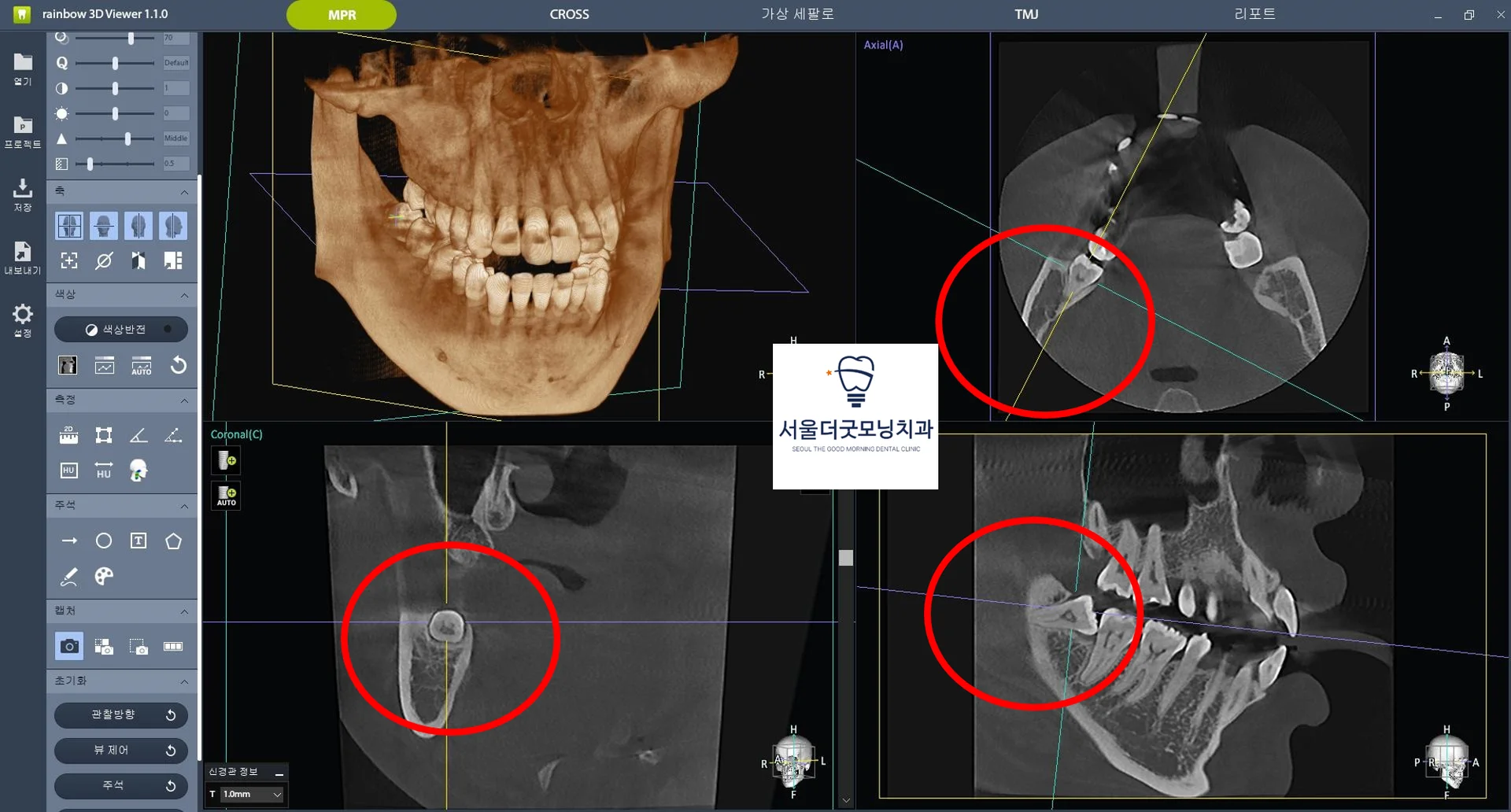Toggle all axes display button
This screenshot has width=1511, height=812.
click(x=69, y=226)
